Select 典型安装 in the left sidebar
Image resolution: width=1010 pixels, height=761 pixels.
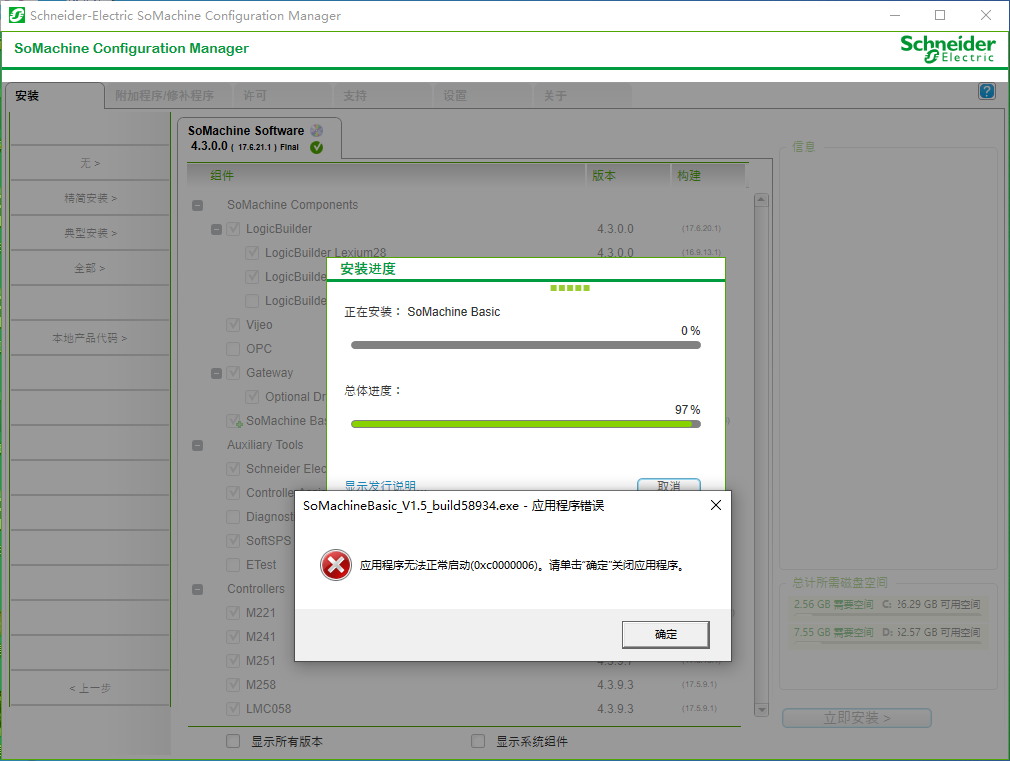tap(90, 233)
